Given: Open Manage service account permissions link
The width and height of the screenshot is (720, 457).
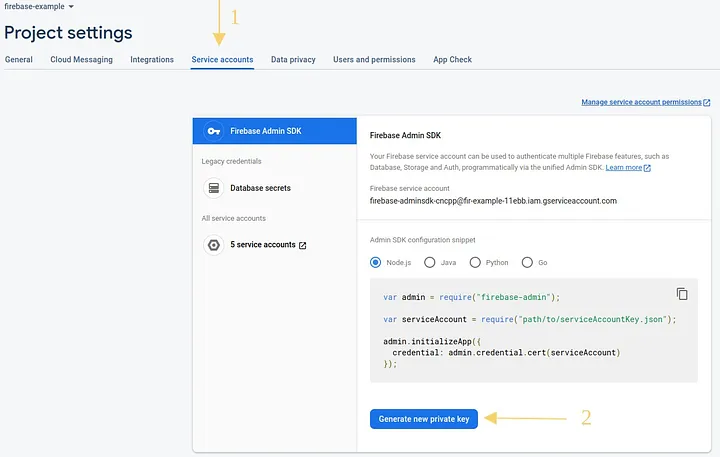Looking at the screenshot, I should click(641, 102).
